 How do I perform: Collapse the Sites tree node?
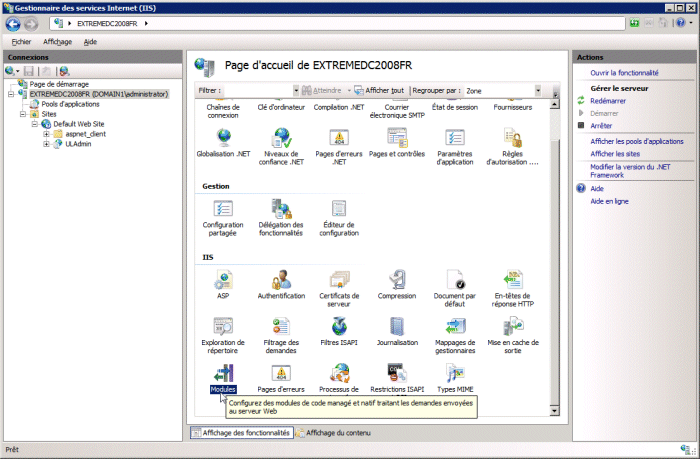point(23,114)
